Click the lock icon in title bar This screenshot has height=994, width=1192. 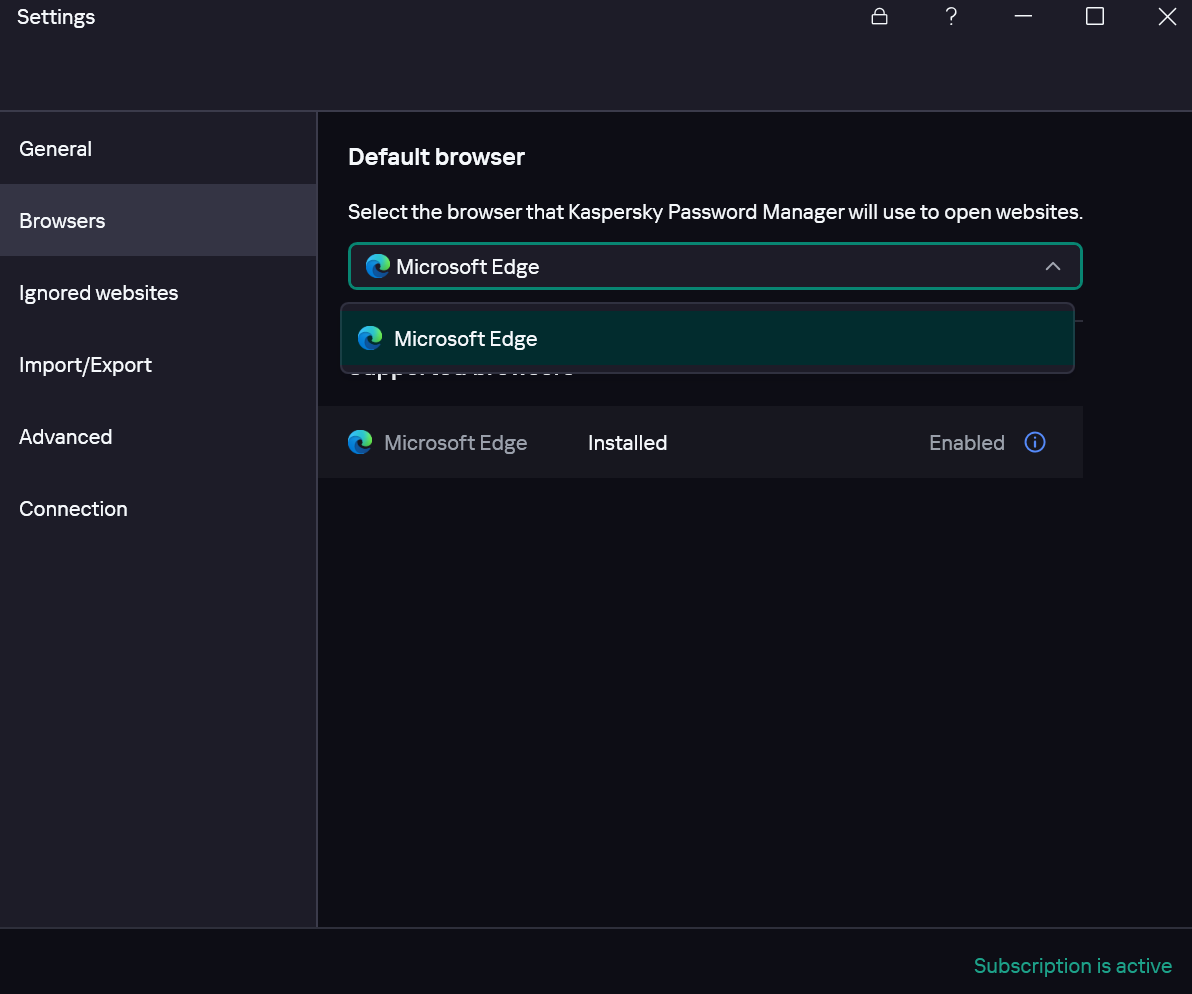tap(879, 17)
